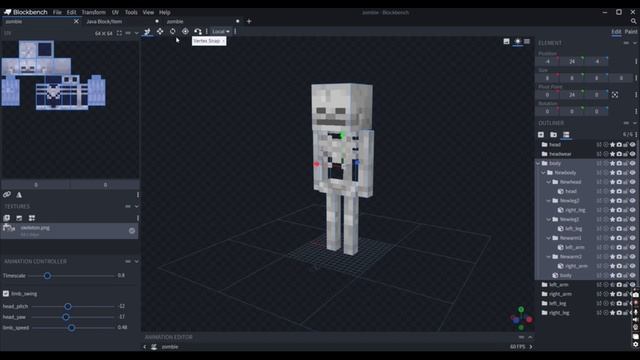Open the File menu
Image resolution: width=640 pixels, height=360 pixels.
click(x=57, y=12)
